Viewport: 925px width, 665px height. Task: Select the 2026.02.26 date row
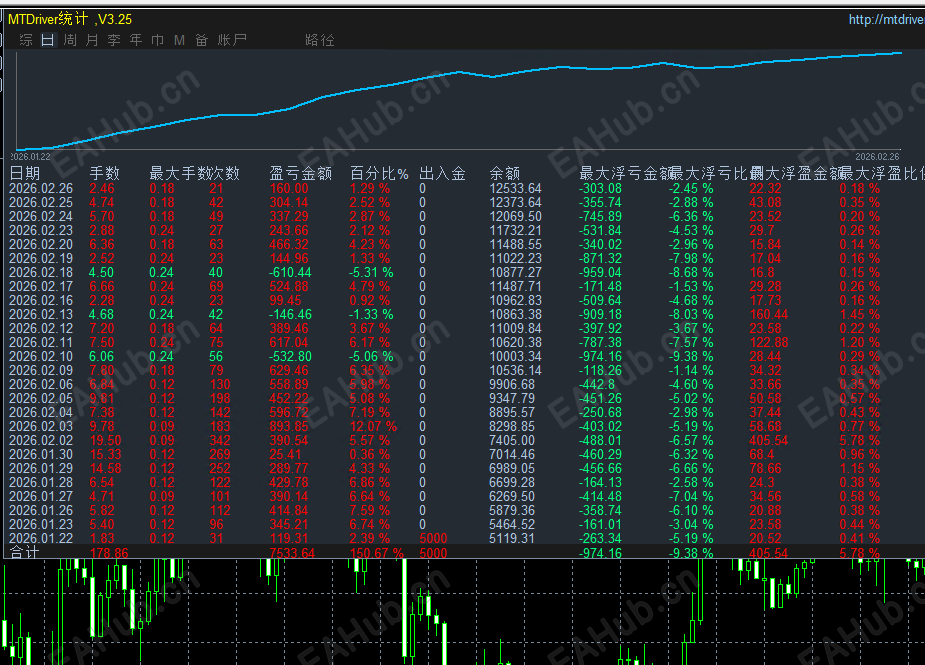tap(41, 189)
